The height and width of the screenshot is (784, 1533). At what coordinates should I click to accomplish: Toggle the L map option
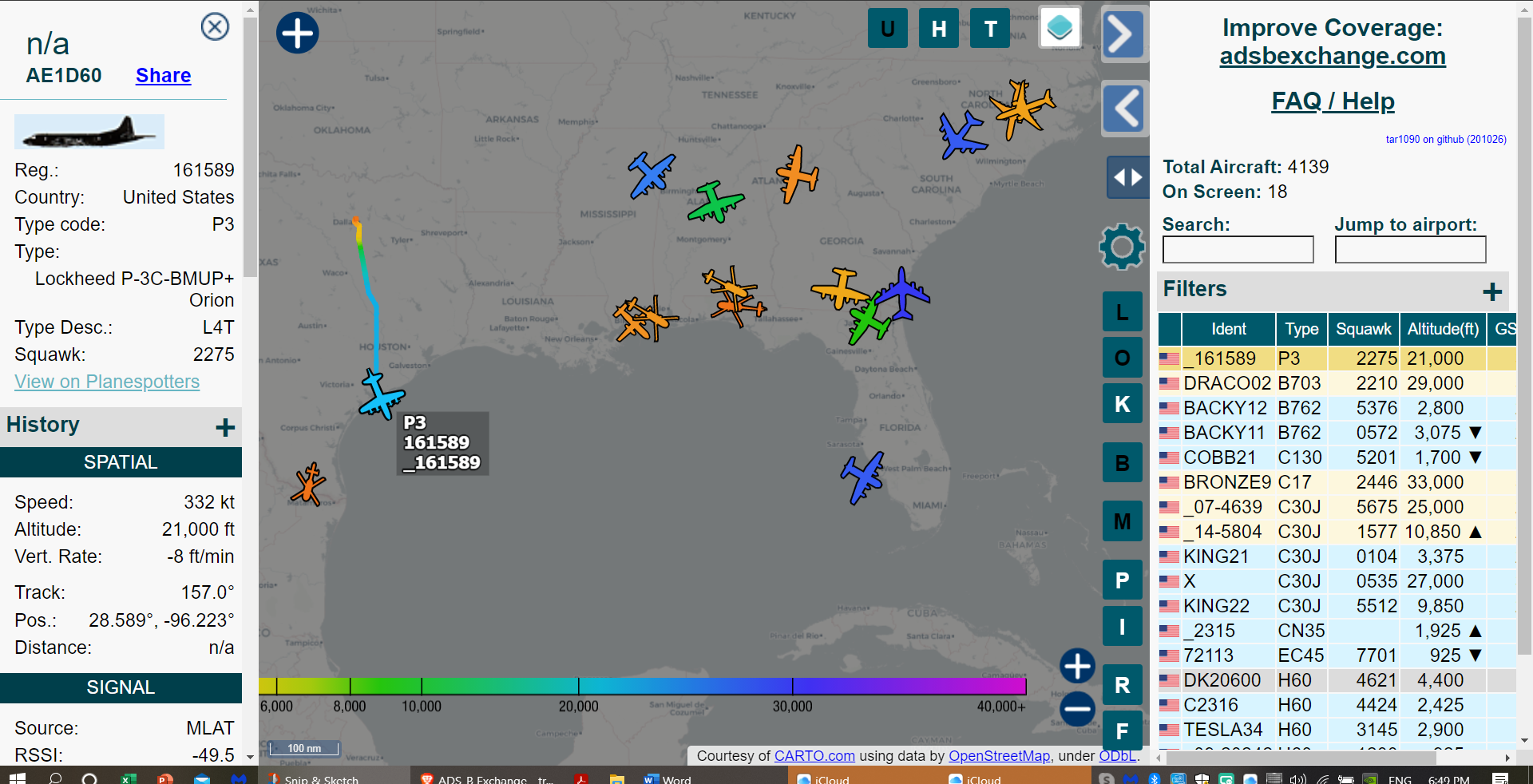coord(1122,312)
